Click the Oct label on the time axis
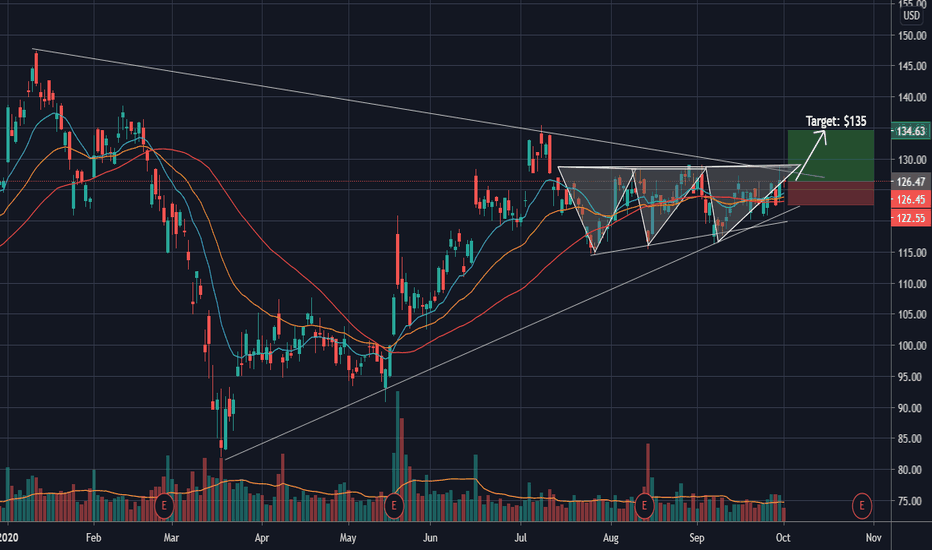This screenshot has width=932, height=550. [783, 538]
